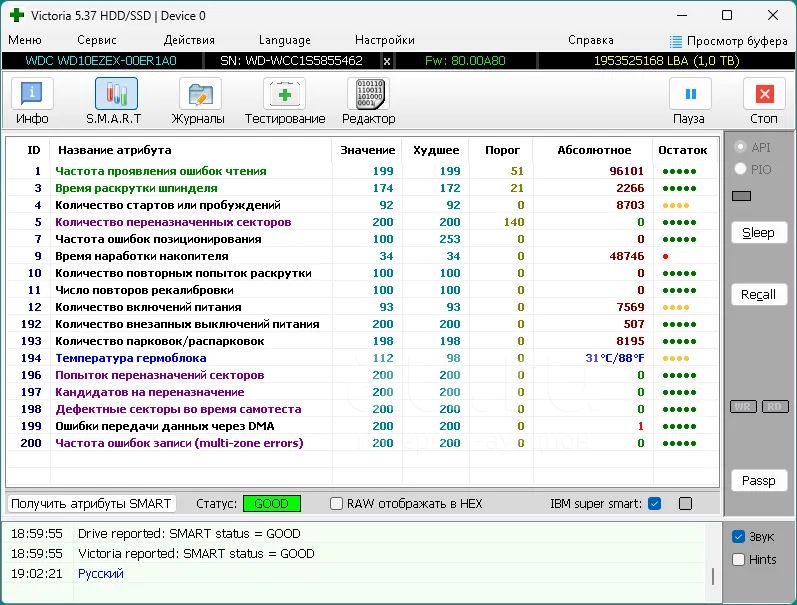Open the Меню menu
The width and height of the screenshot is (797, 605).
click(x=25, y=40)
